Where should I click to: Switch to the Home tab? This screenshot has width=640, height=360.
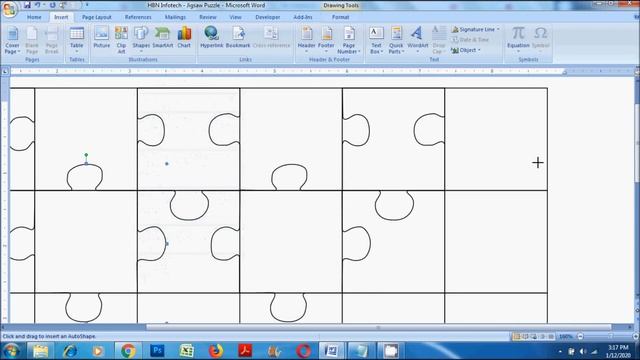point(34,17)
